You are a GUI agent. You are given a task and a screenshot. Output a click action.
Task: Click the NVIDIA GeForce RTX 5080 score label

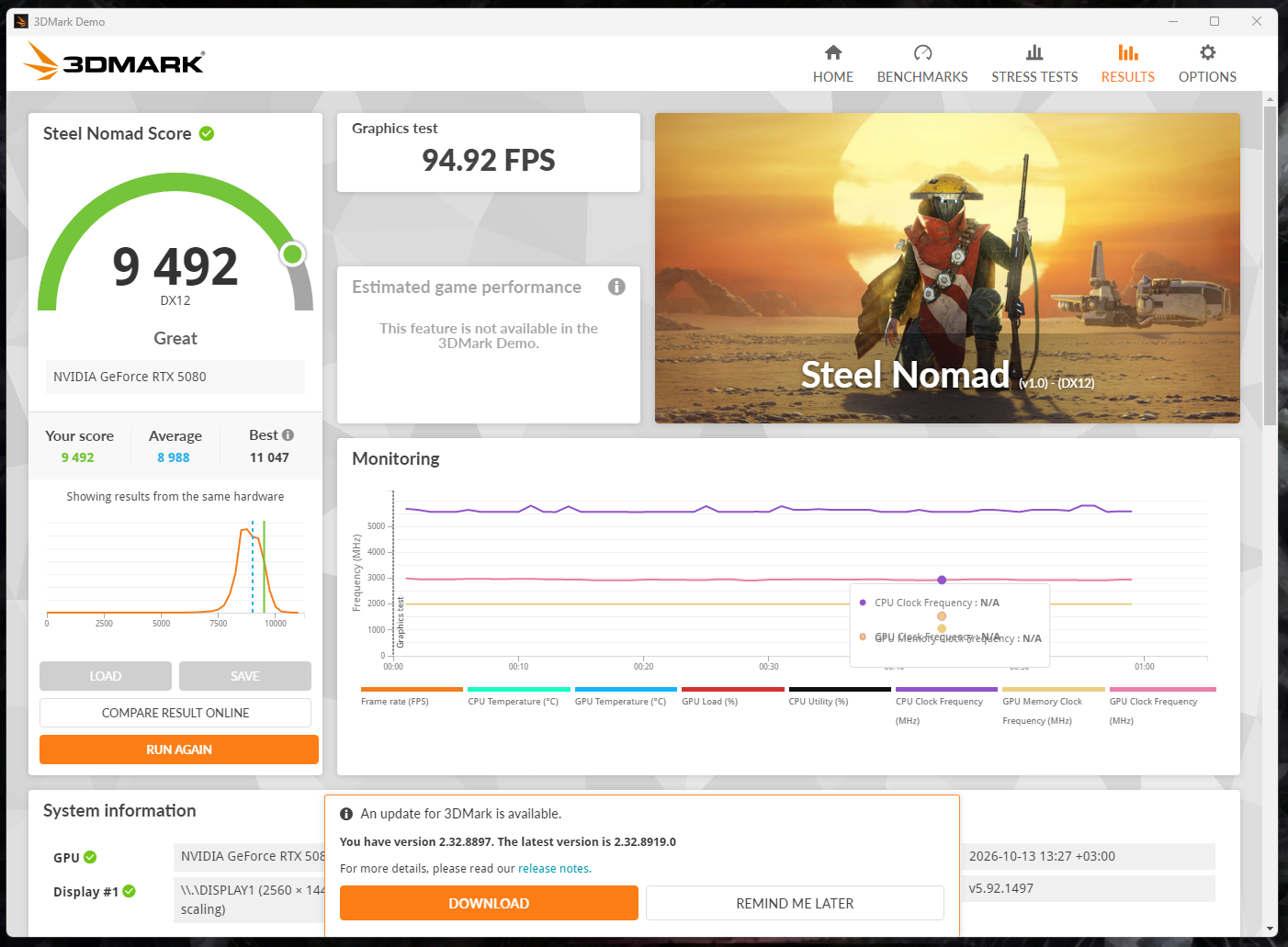pyautogui.click(x=175, y=377)
